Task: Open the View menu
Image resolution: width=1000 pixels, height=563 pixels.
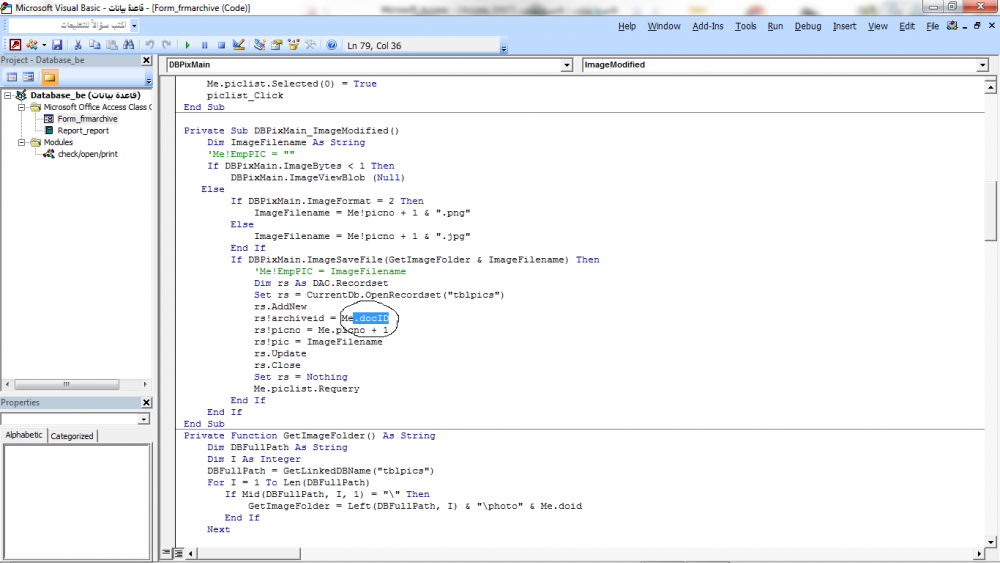Action: 878,26
